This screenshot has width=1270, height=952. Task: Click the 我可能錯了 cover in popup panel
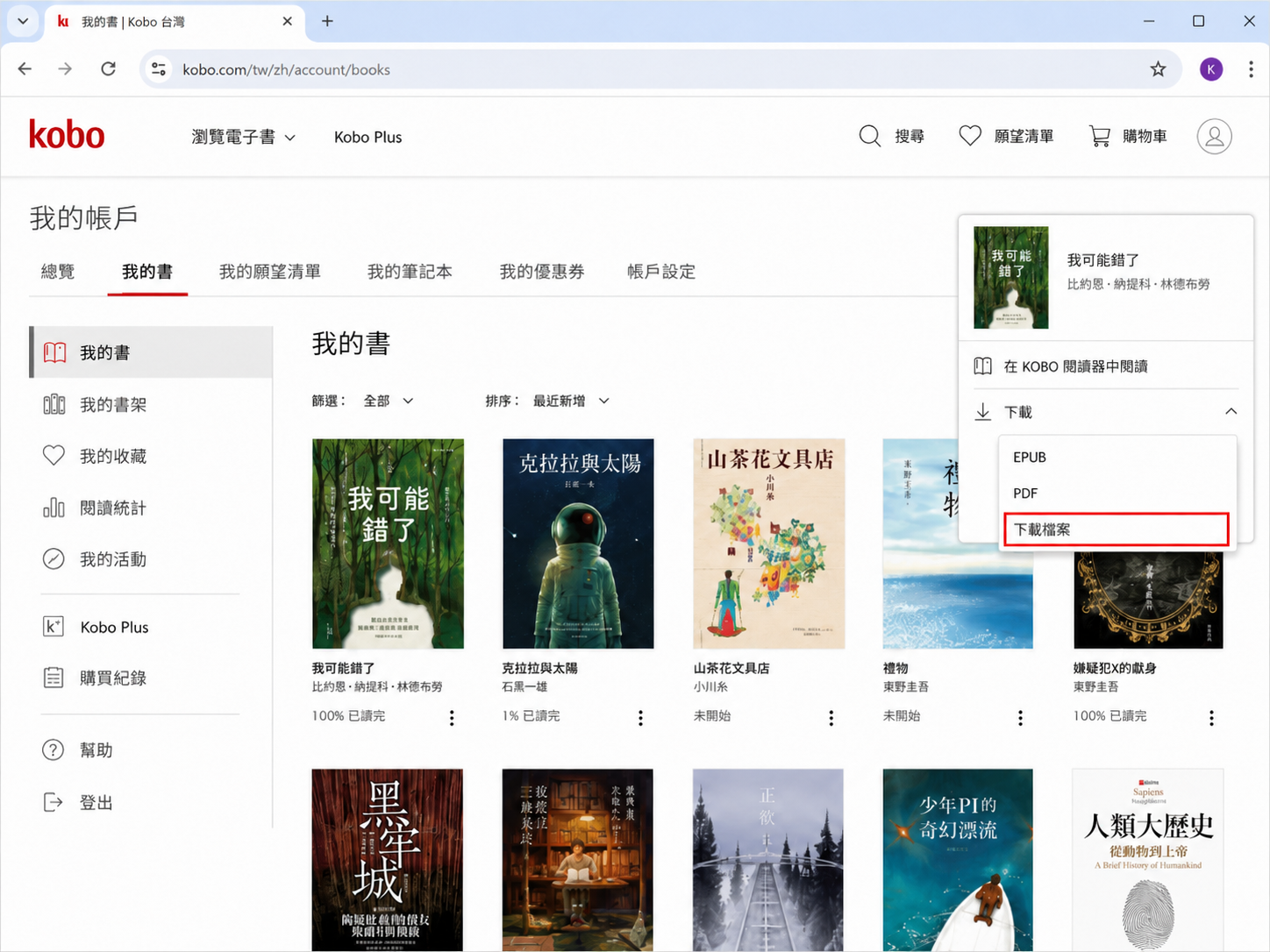1010,278
